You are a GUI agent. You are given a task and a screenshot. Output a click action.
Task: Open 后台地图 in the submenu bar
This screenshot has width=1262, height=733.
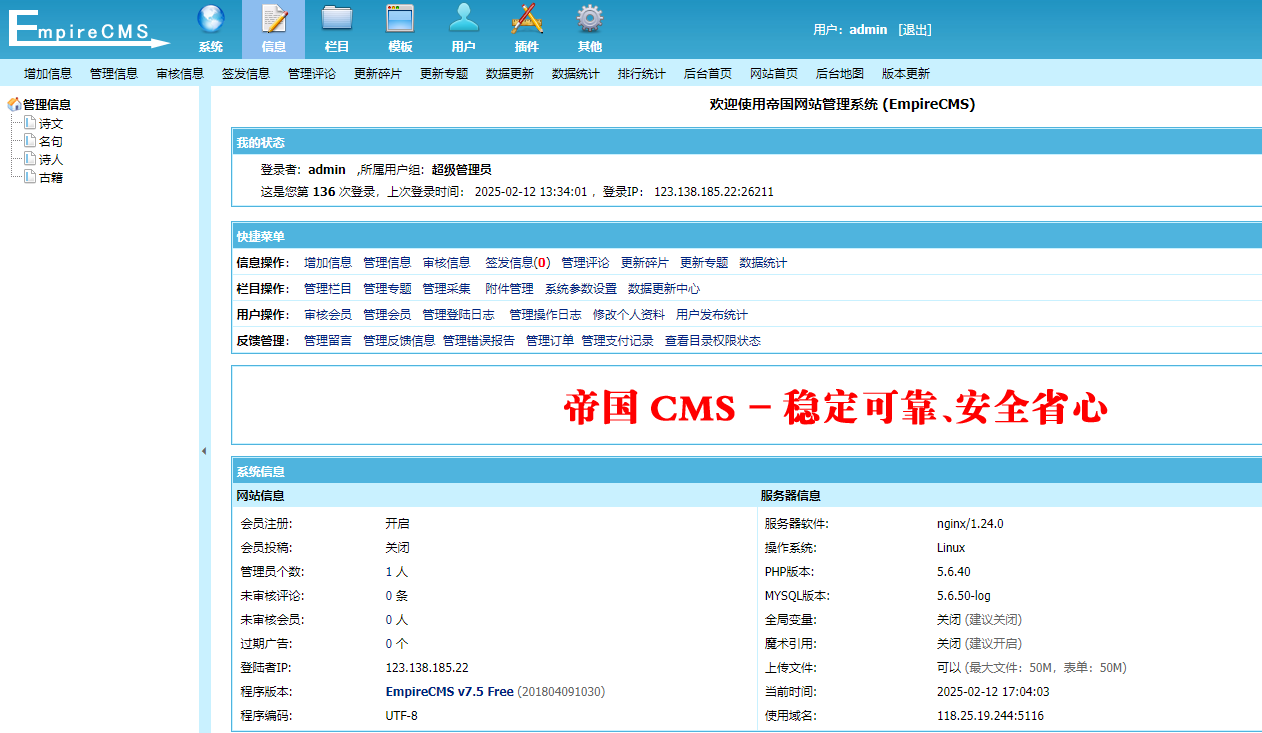[x=840, y=73]
